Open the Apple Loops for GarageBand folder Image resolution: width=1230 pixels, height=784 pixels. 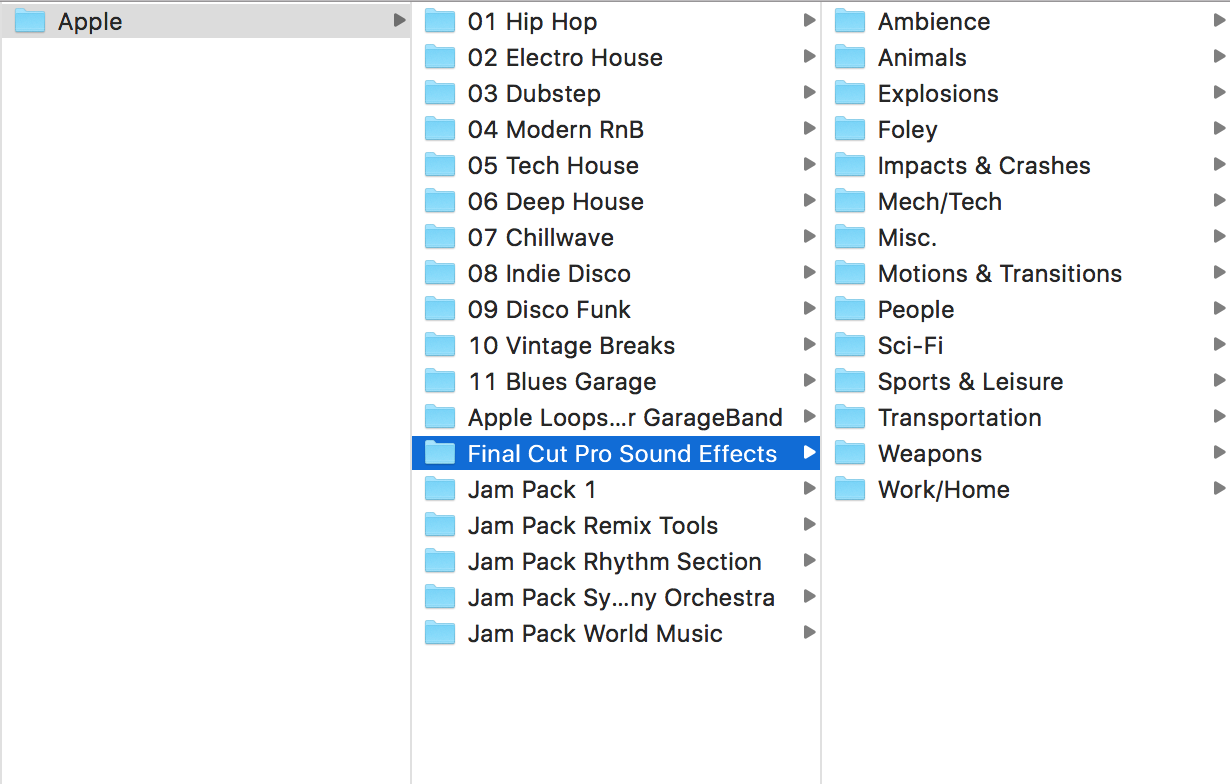pos(624,417)
